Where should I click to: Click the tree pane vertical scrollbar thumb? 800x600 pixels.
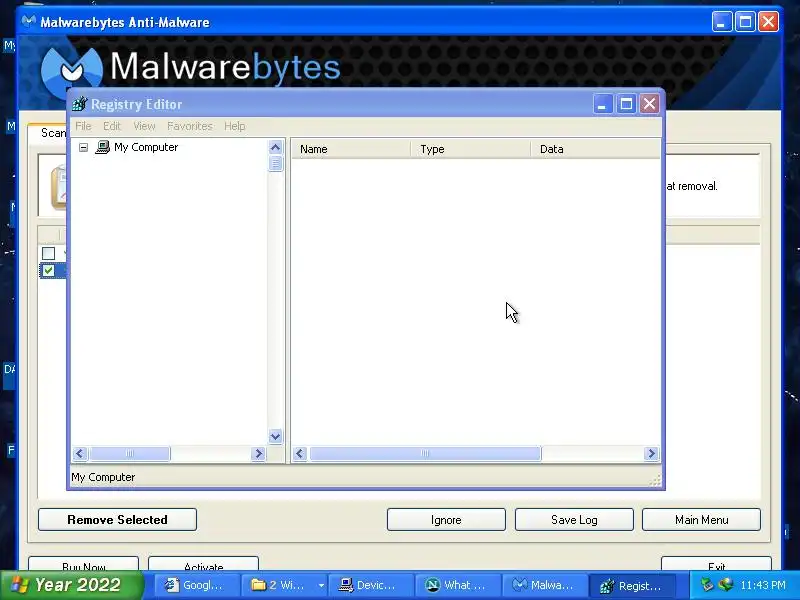coord(276,164)
